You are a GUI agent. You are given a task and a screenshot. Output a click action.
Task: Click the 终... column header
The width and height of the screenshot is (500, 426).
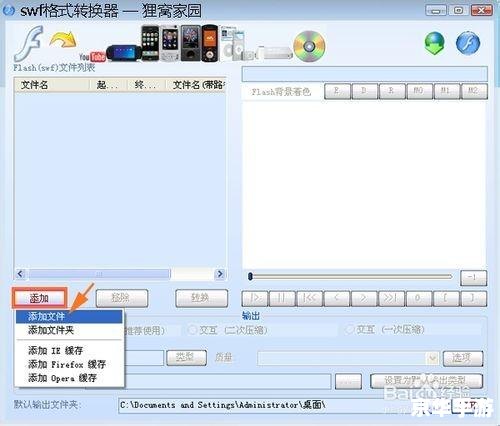tap(147, 85)
